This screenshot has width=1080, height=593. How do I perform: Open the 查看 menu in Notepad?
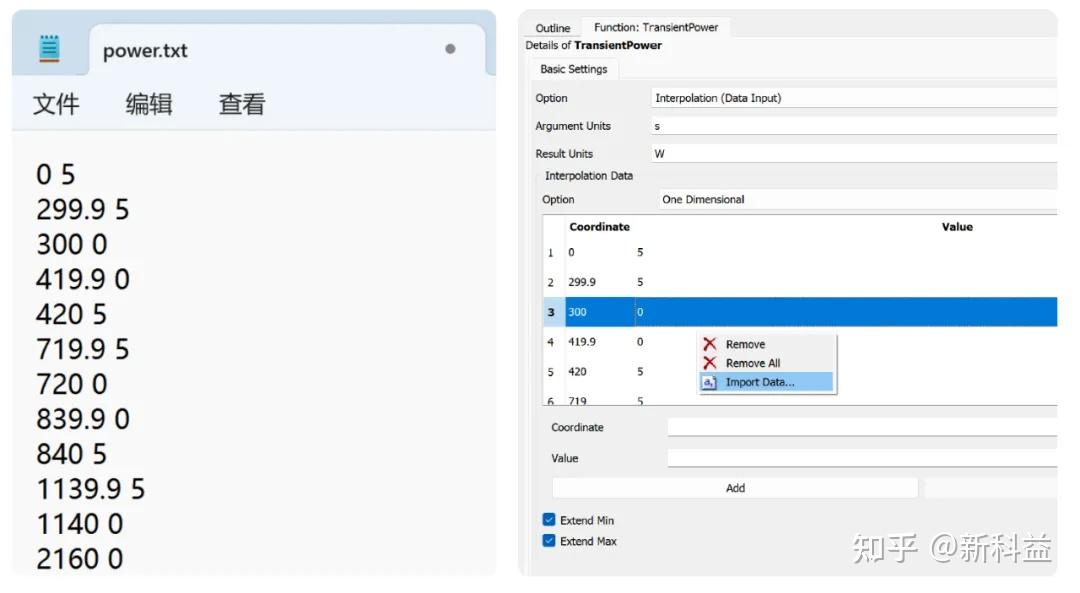(242, 104)
